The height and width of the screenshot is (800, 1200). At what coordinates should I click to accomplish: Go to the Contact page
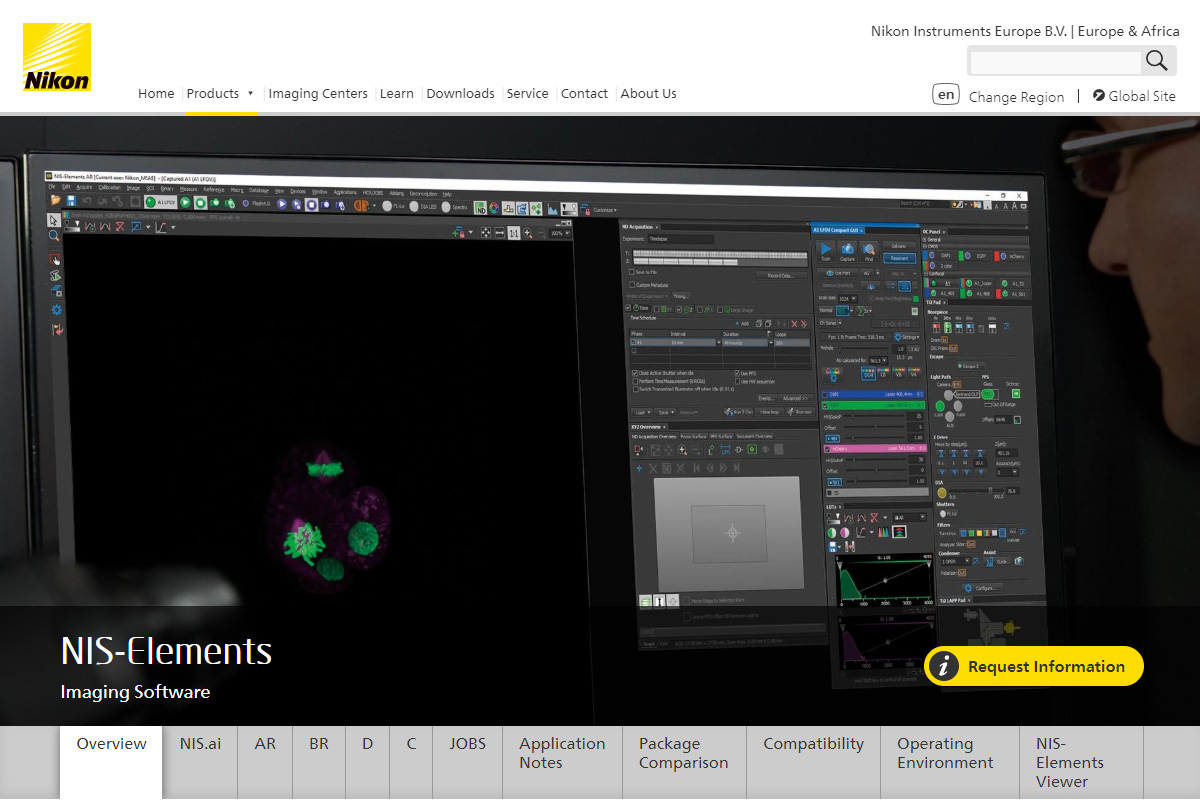click(584, 94)
